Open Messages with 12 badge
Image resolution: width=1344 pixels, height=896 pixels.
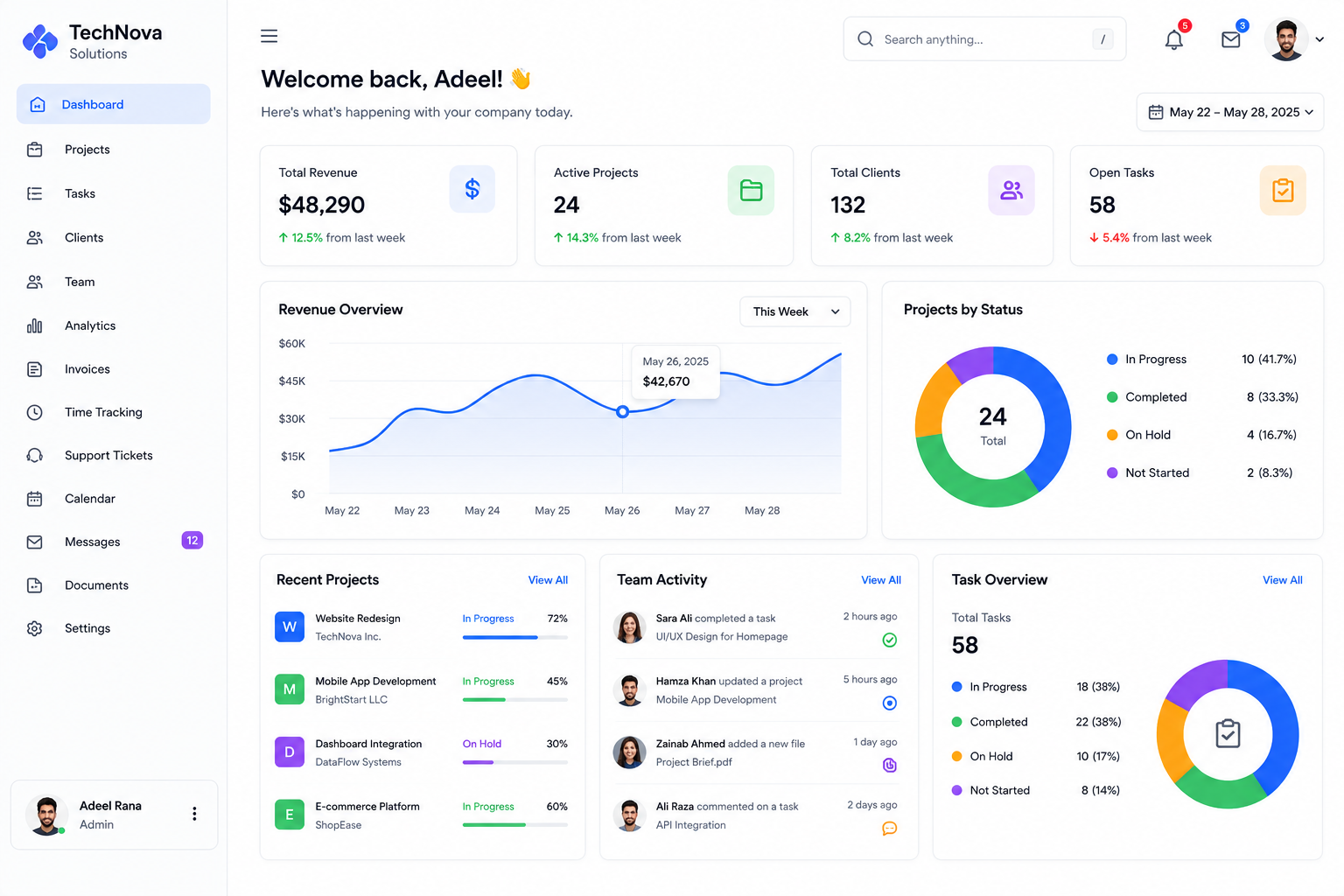[114, 542]
